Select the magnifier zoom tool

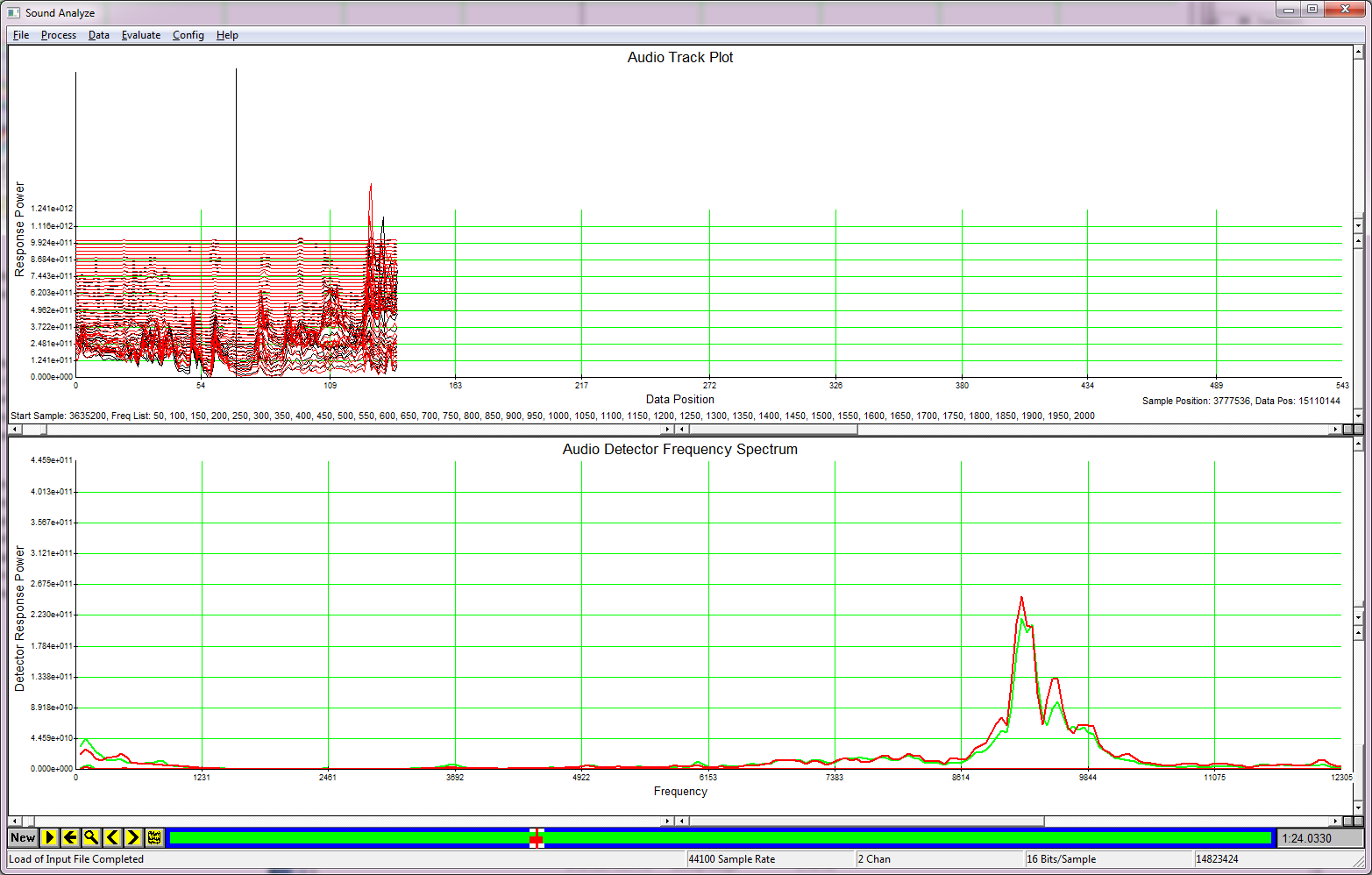point(90,837)
